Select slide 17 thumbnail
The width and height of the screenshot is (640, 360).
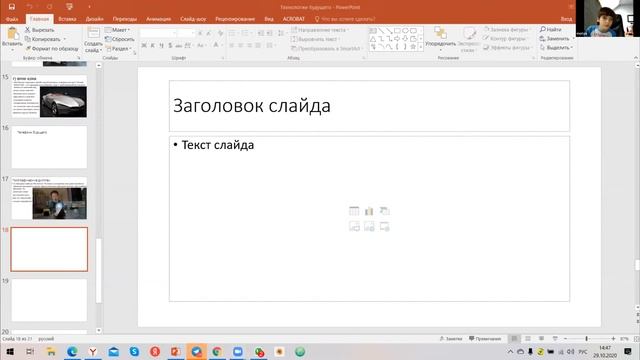click(49, 198)
